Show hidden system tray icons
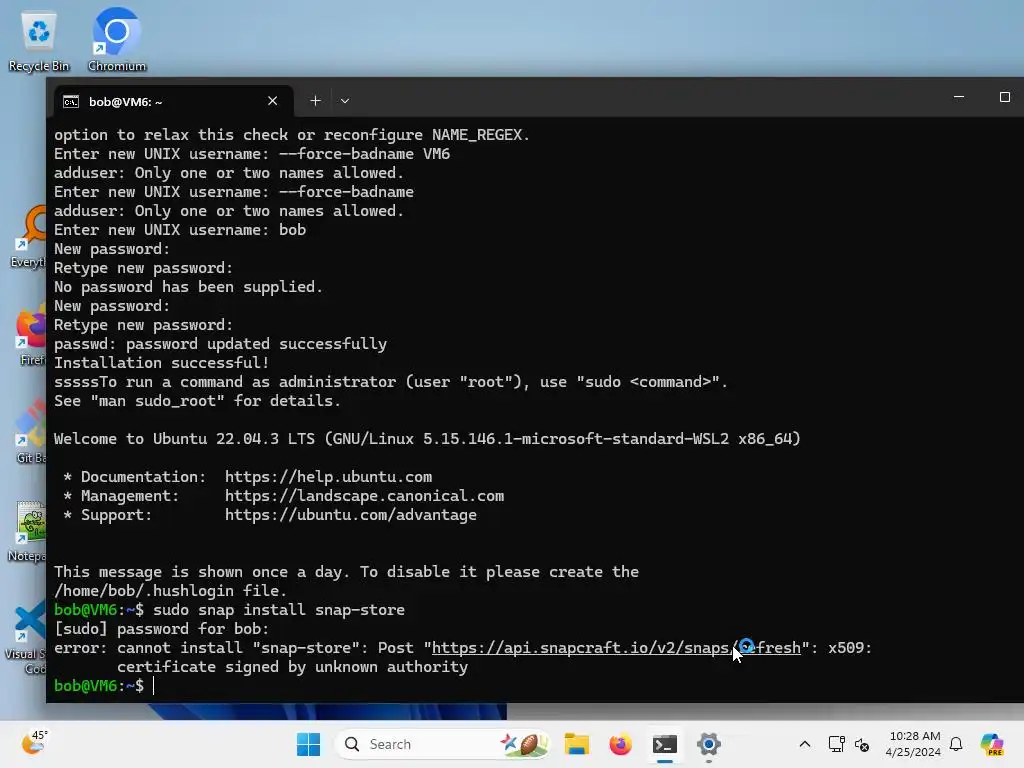Image resolution: width=1024 pixels, height=768 pixels. pos(805,744)
